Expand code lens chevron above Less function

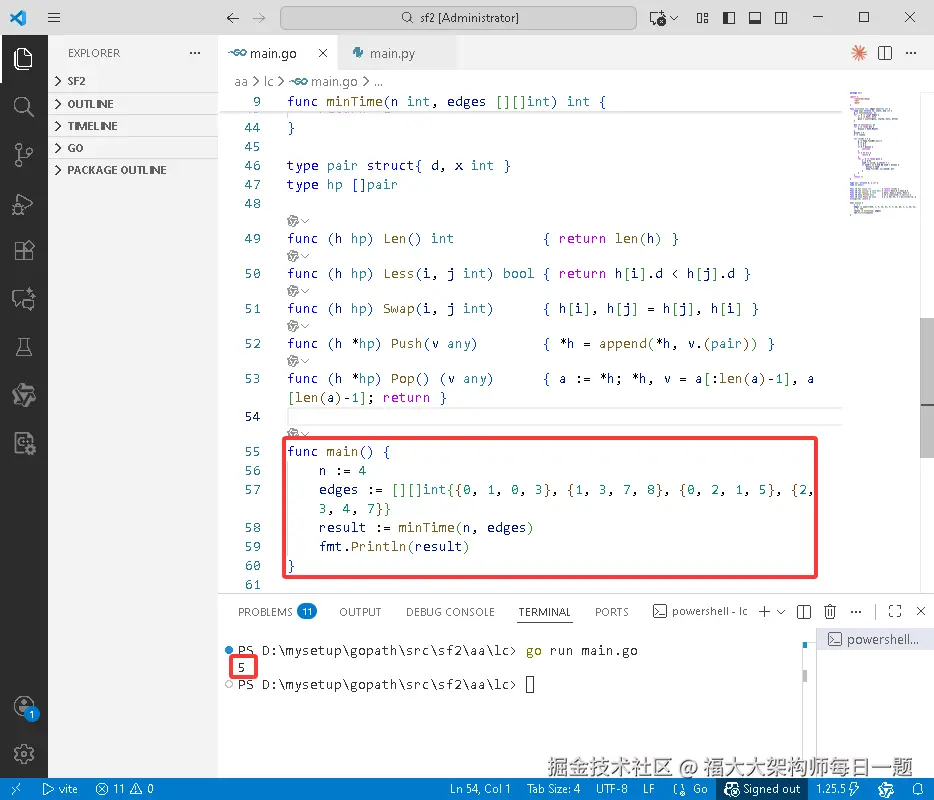point(305,256)
